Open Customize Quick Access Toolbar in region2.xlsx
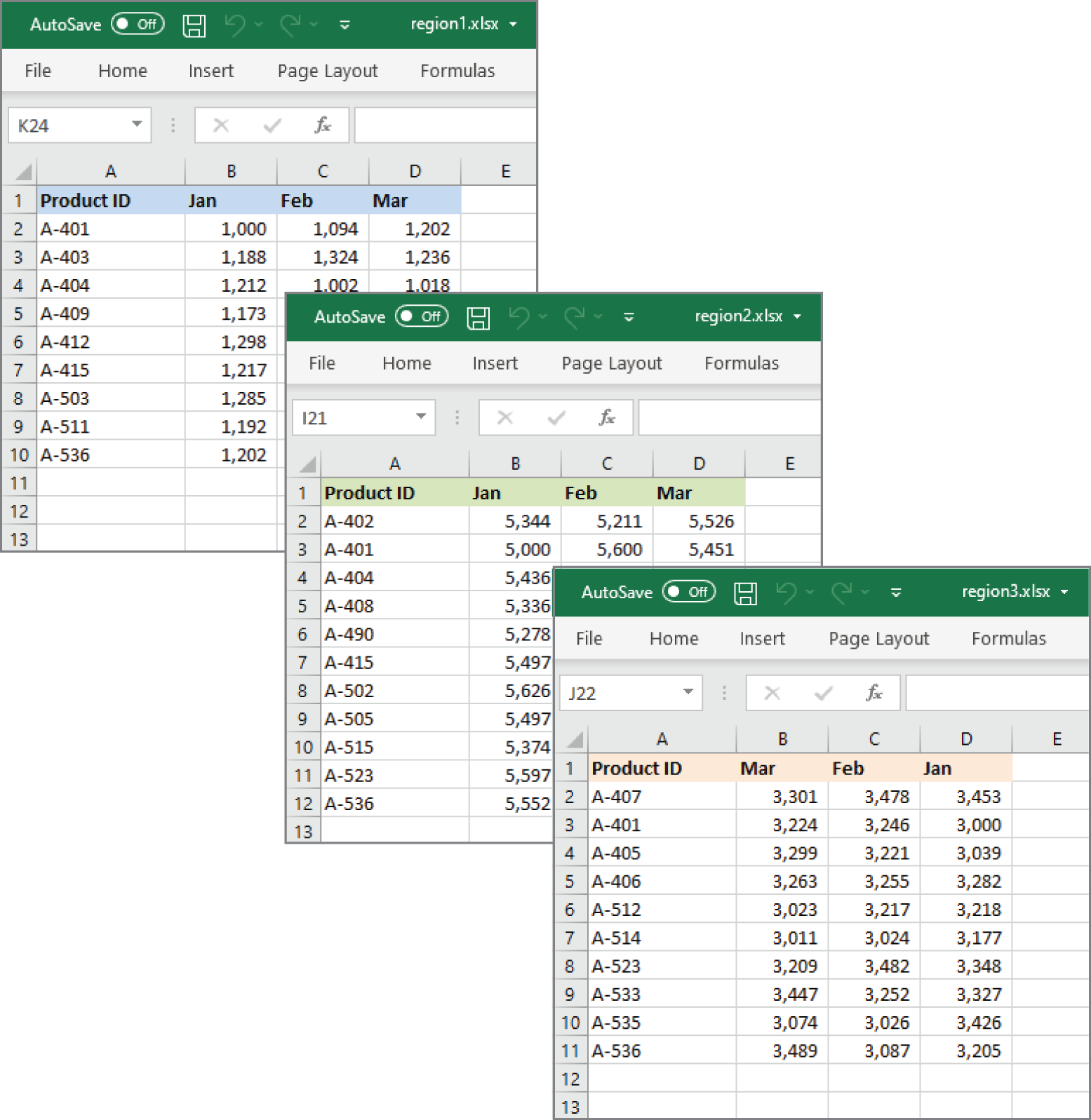1091x1120 pixels. pos(629,318)
